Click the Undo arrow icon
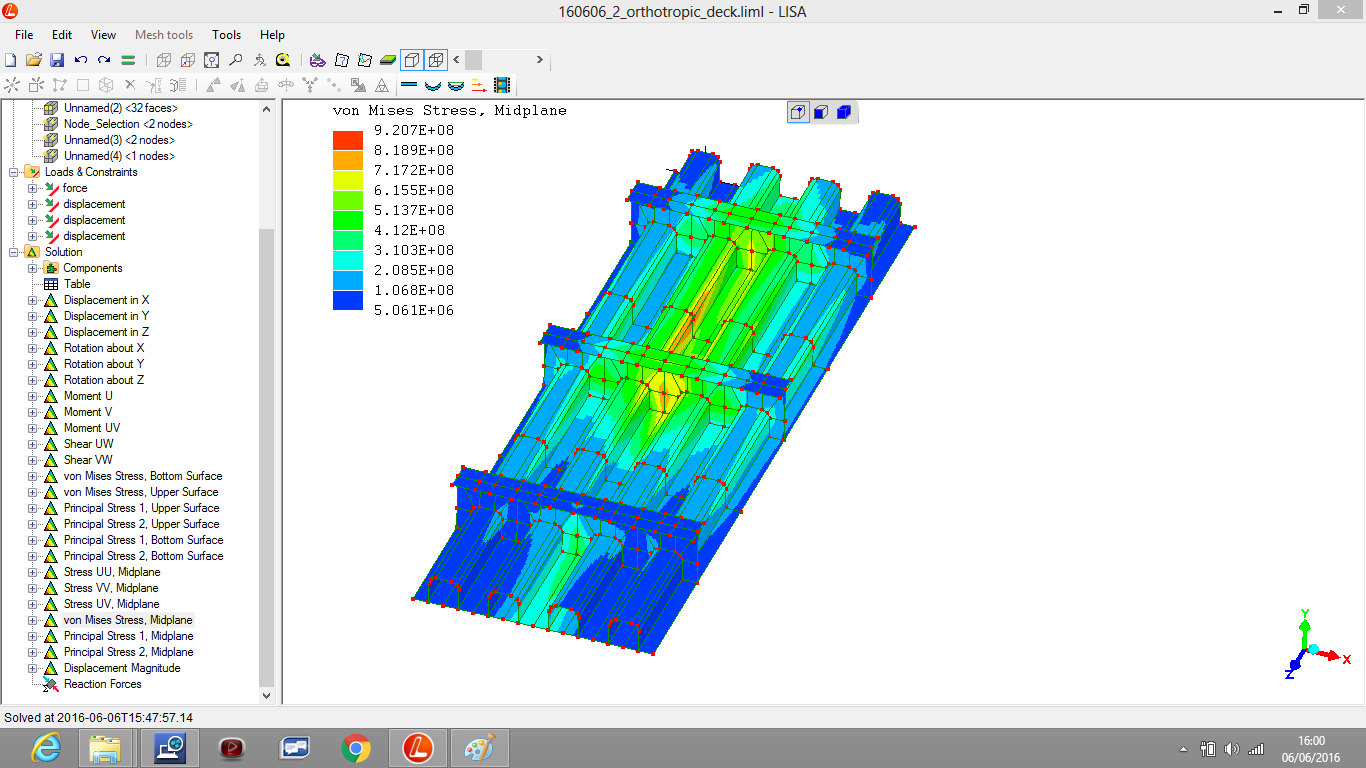 81,60
